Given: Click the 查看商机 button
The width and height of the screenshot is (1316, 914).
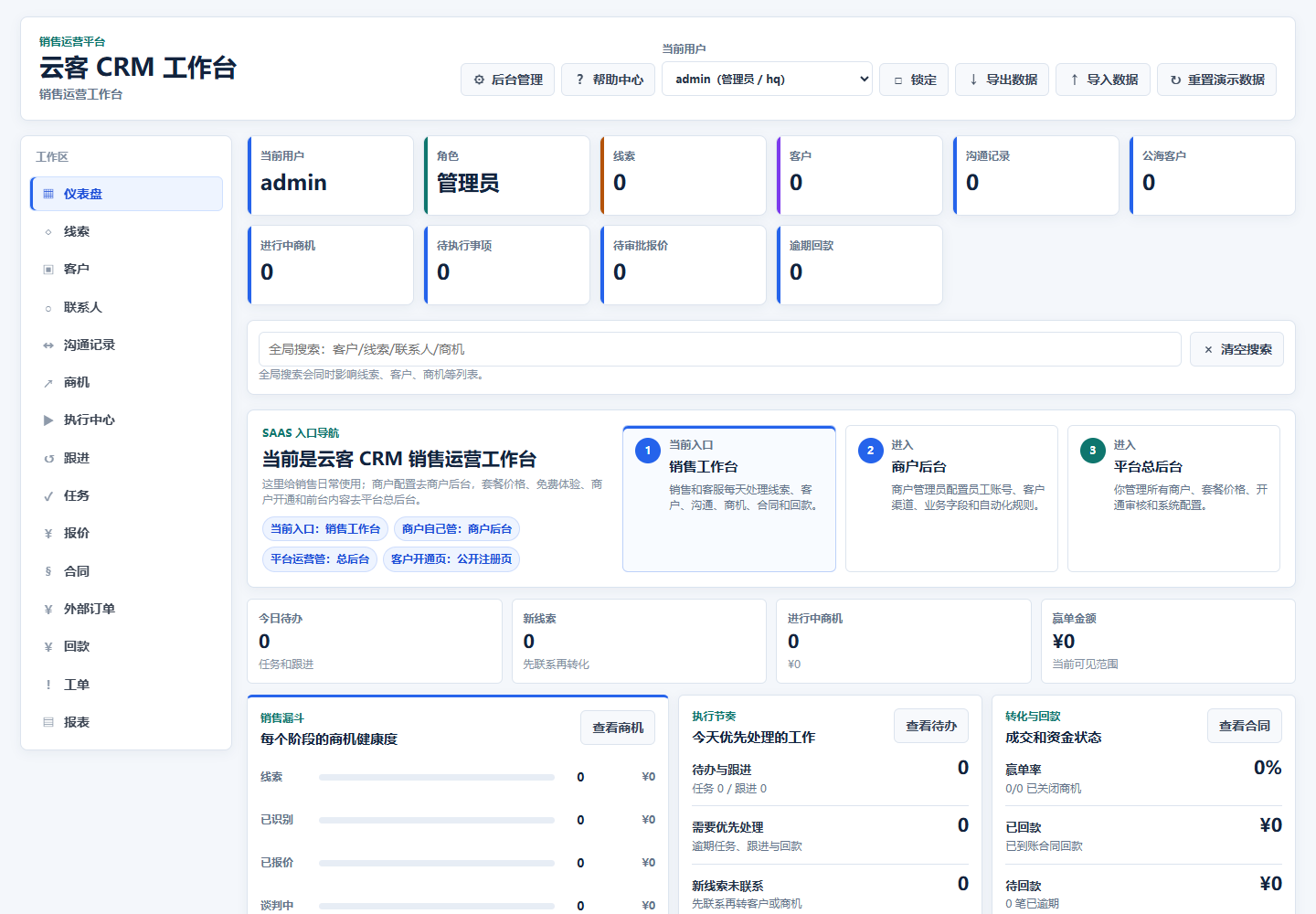Looking at the screenshot, I should click(x=618, y=728).
